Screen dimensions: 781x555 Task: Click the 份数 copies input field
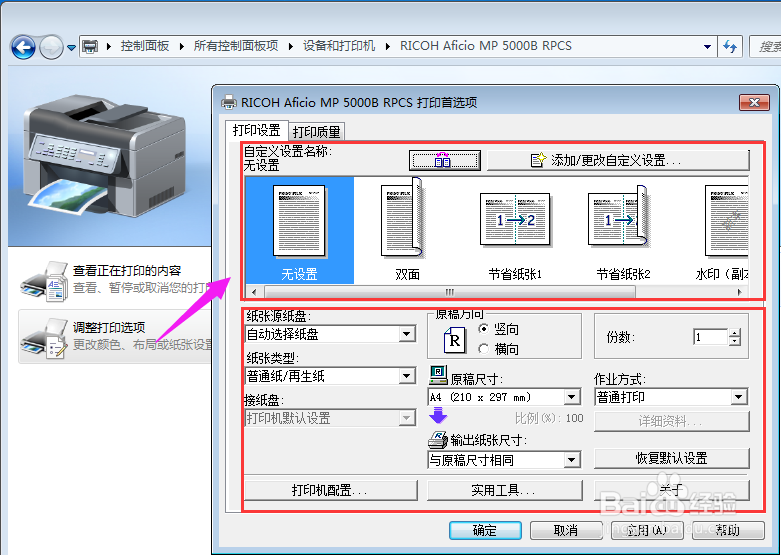click(710, 337)
